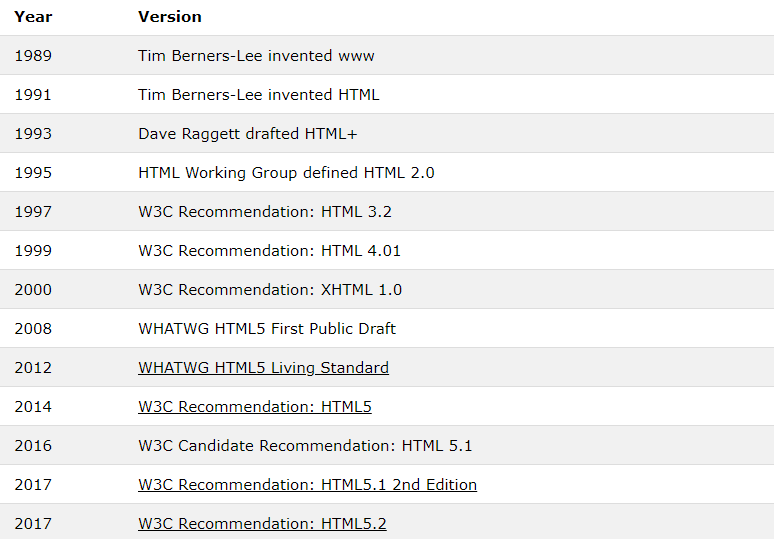Image resolution: width=774 pixels, height=539 pixels.
Task: Click 'HTML Working Group defined HTML 2.0'
Action: (x=286, y=173)
